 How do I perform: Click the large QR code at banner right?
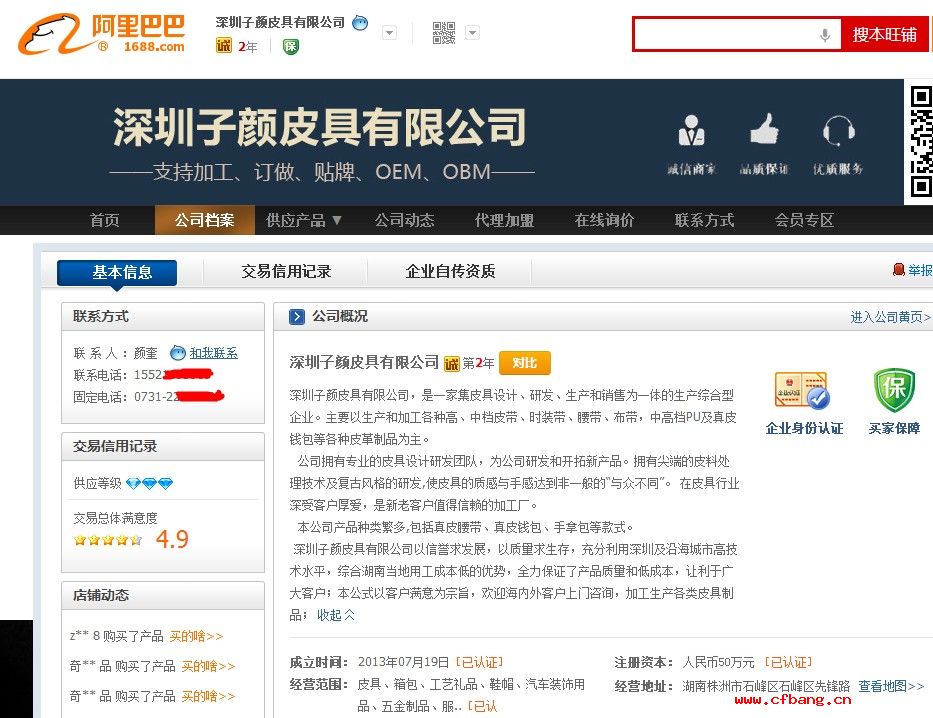[921, 142]
